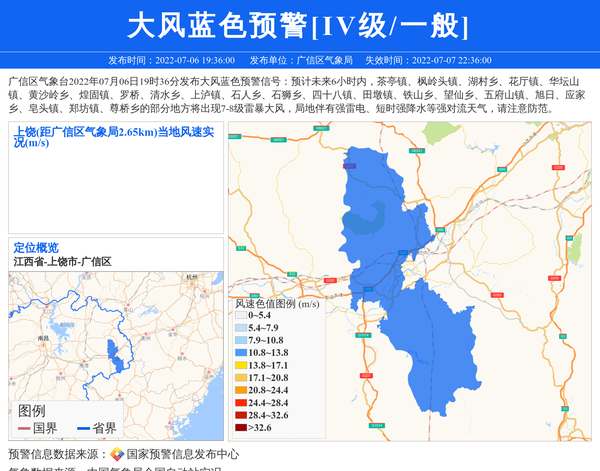Click the red 国界 line symbol in legend
Image resolution: width=600 pixels, height=471 pixels.
point(22,429)
